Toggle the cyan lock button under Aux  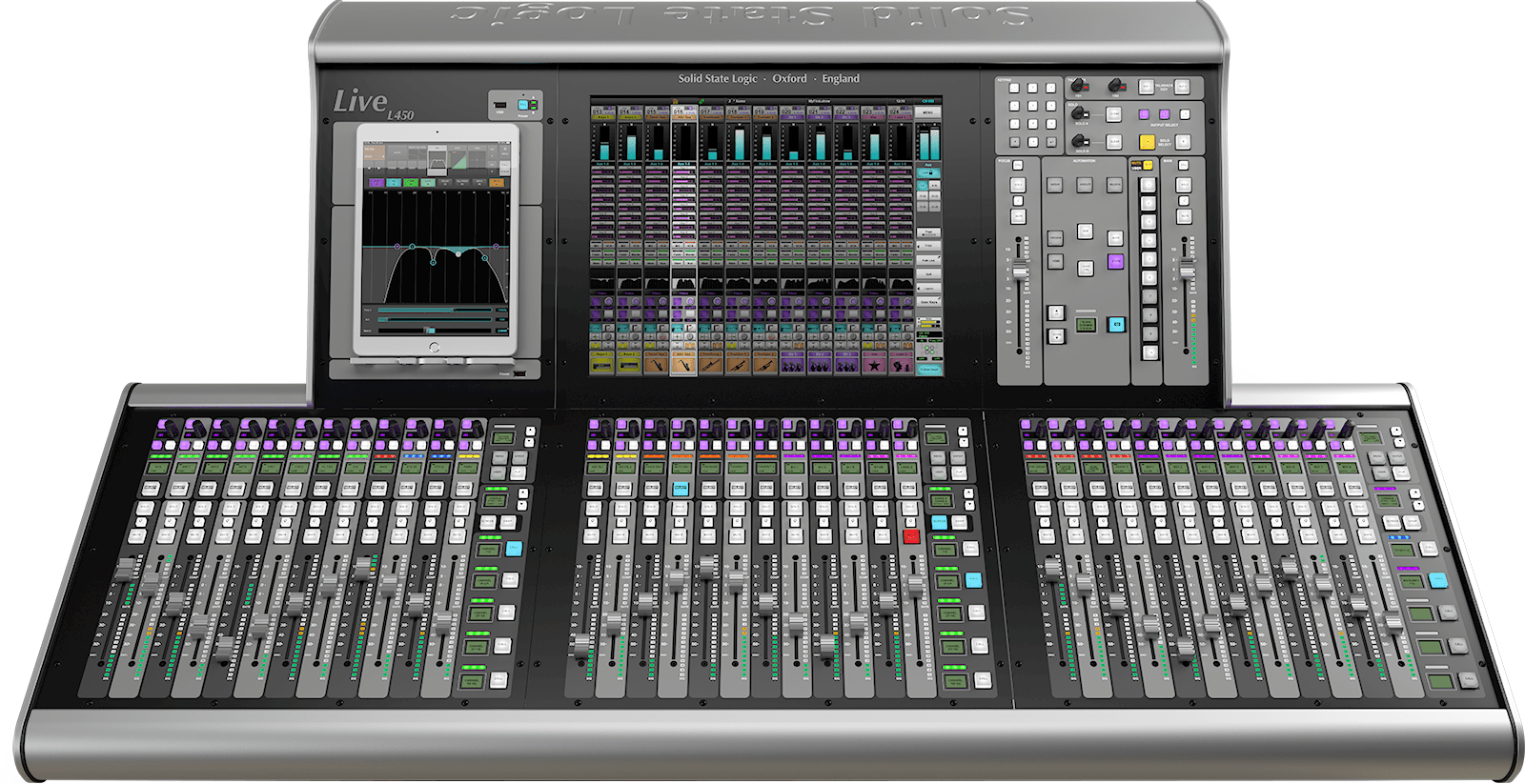928,172
